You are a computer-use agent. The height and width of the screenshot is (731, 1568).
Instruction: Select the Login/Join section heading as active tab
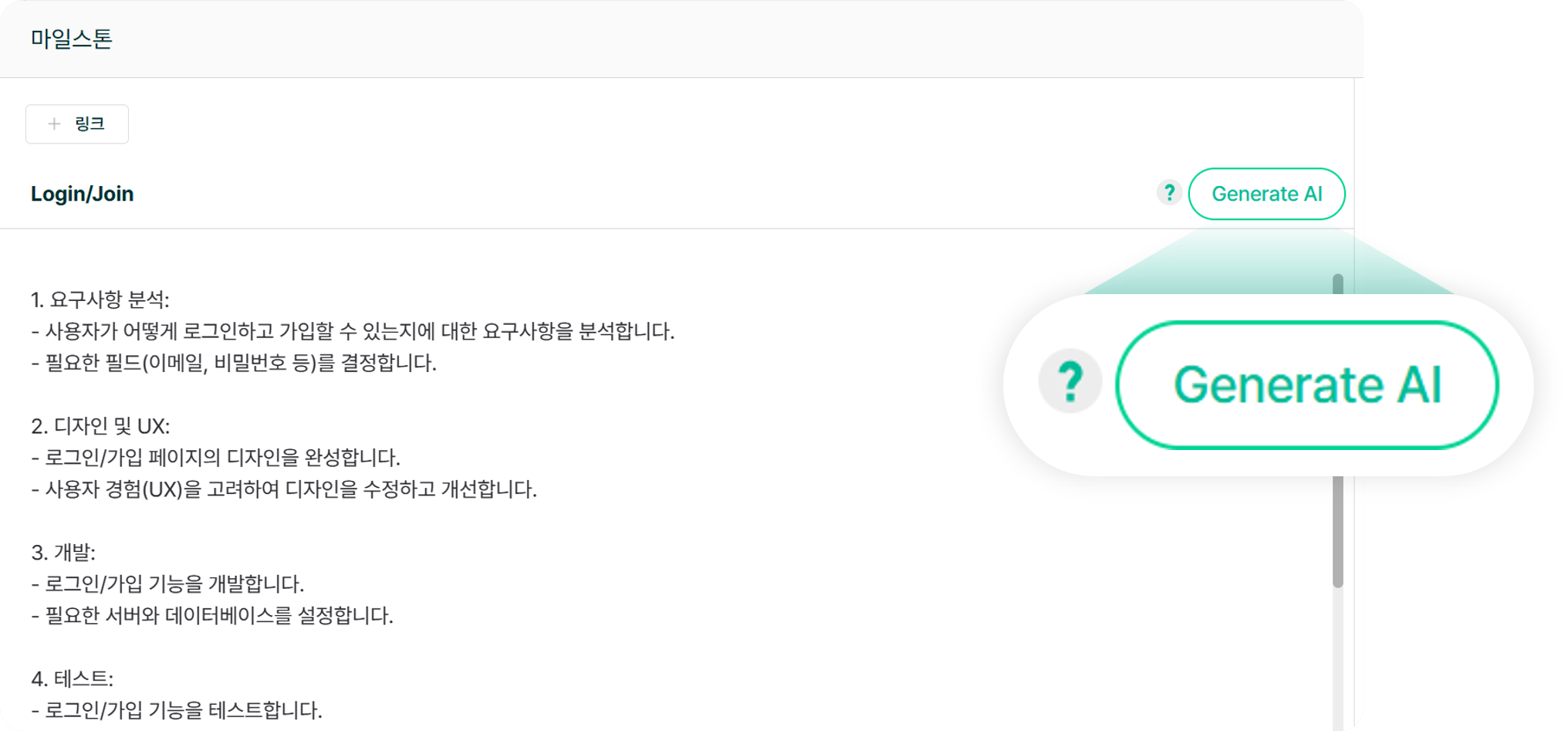(x=82, y=194)
